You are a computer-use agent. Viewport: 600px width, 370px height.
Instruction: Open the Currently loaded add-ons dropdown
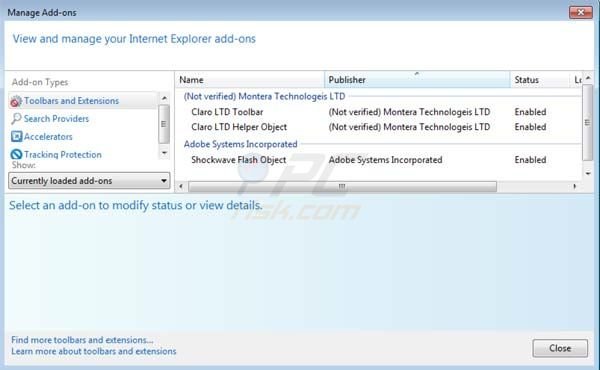click(89, 181)
